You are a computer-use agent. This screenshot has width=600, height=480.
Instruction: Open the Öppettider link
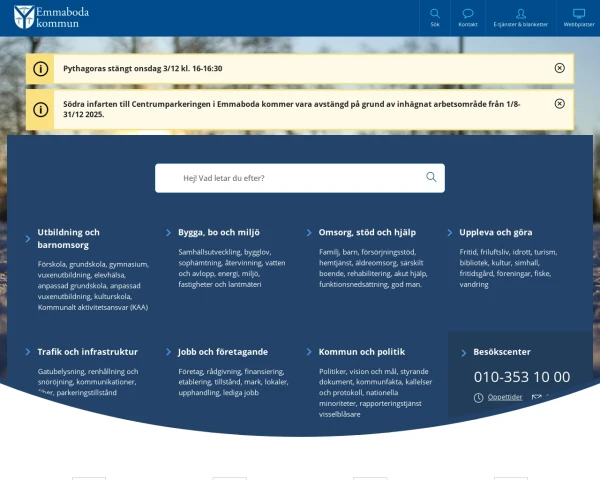click(505, 397)
